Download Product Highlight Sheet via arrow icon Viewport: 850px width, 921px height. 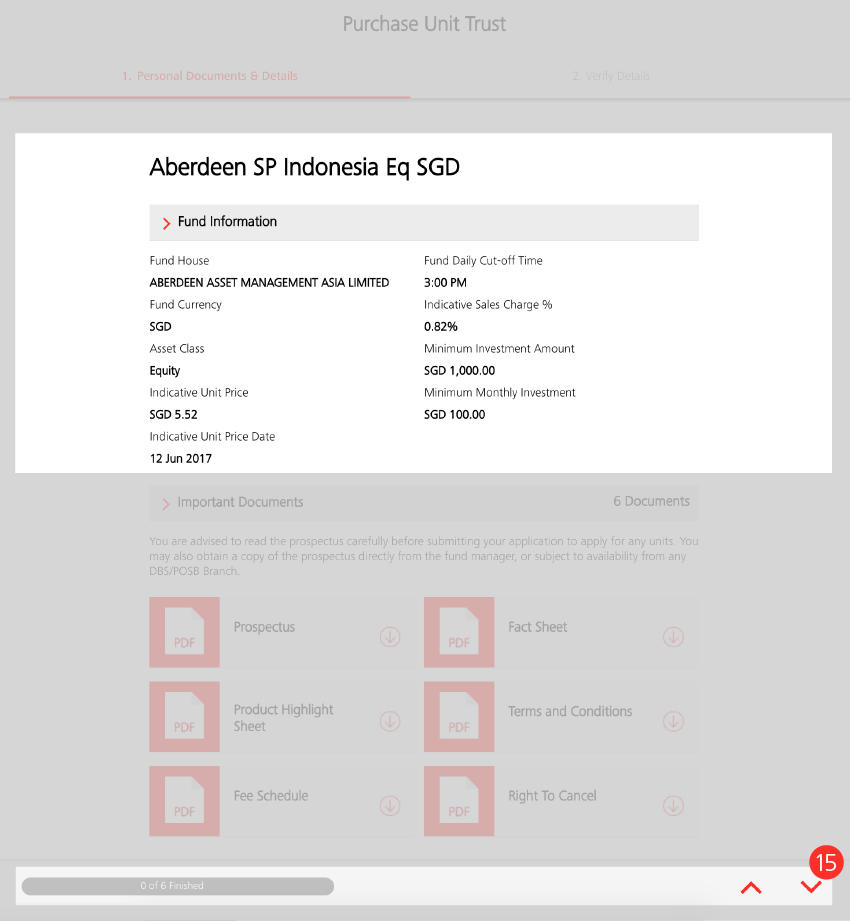coord(390,721)
